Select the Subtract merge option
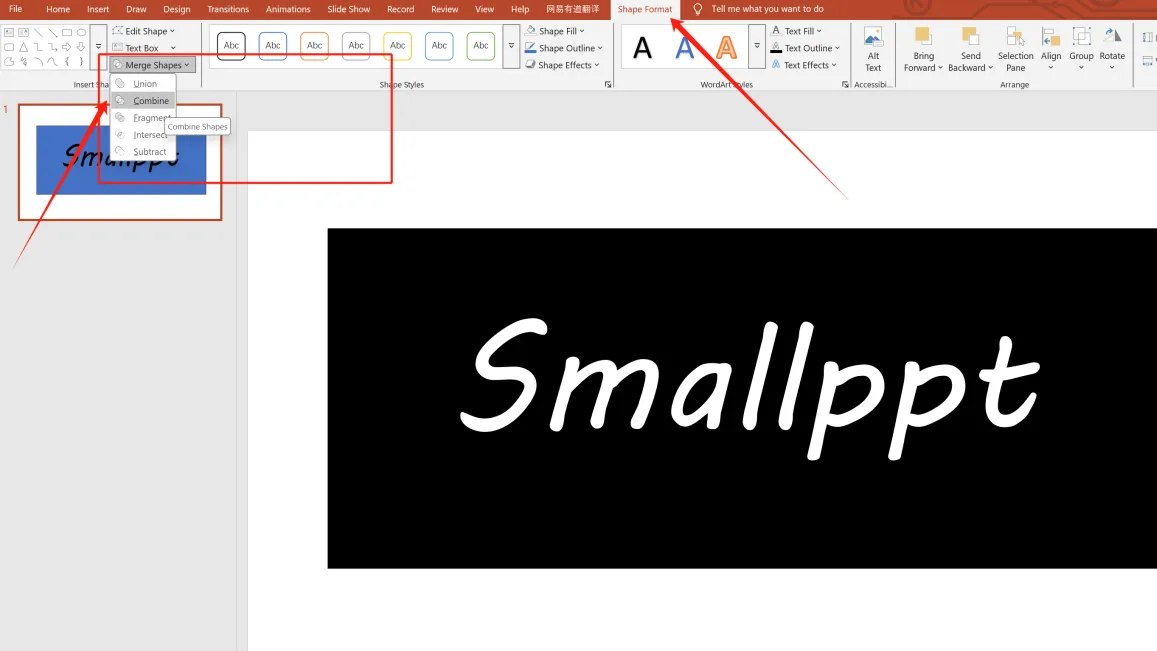 148,151
